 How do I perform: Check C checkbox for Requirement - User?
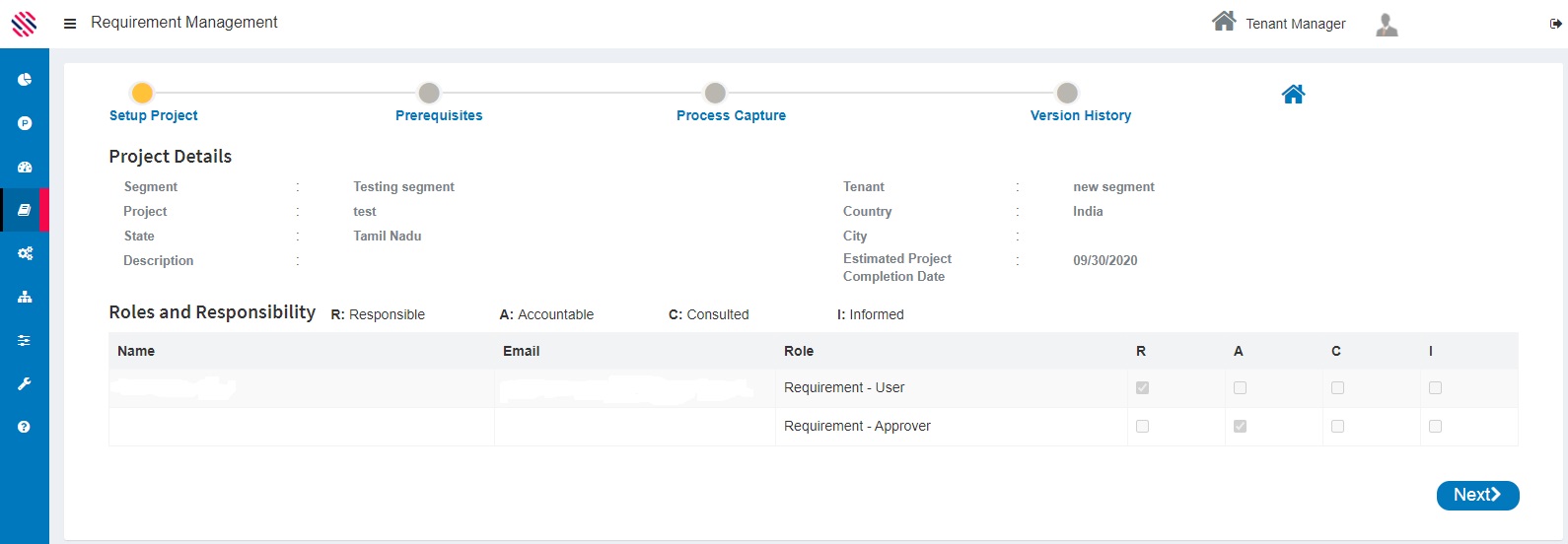1337,388
